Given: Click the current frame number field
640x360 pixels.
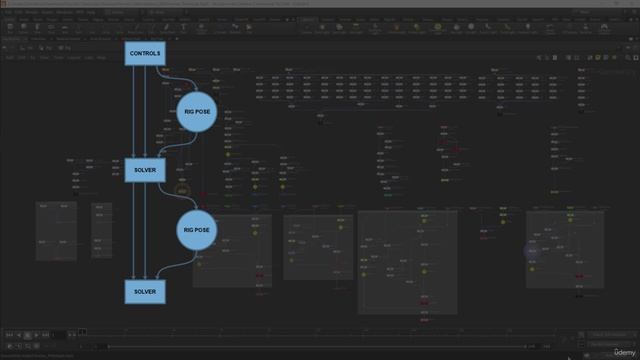Looking at the screenshot, I should [x=59, y=335].
